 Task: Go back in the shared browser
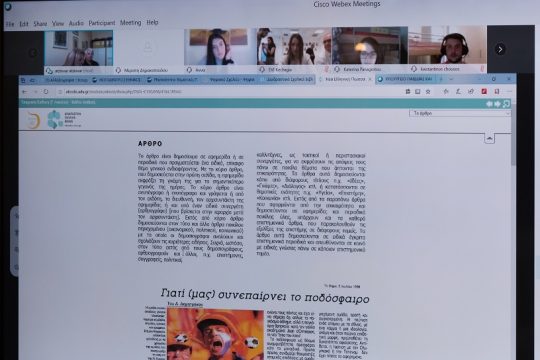24,92
